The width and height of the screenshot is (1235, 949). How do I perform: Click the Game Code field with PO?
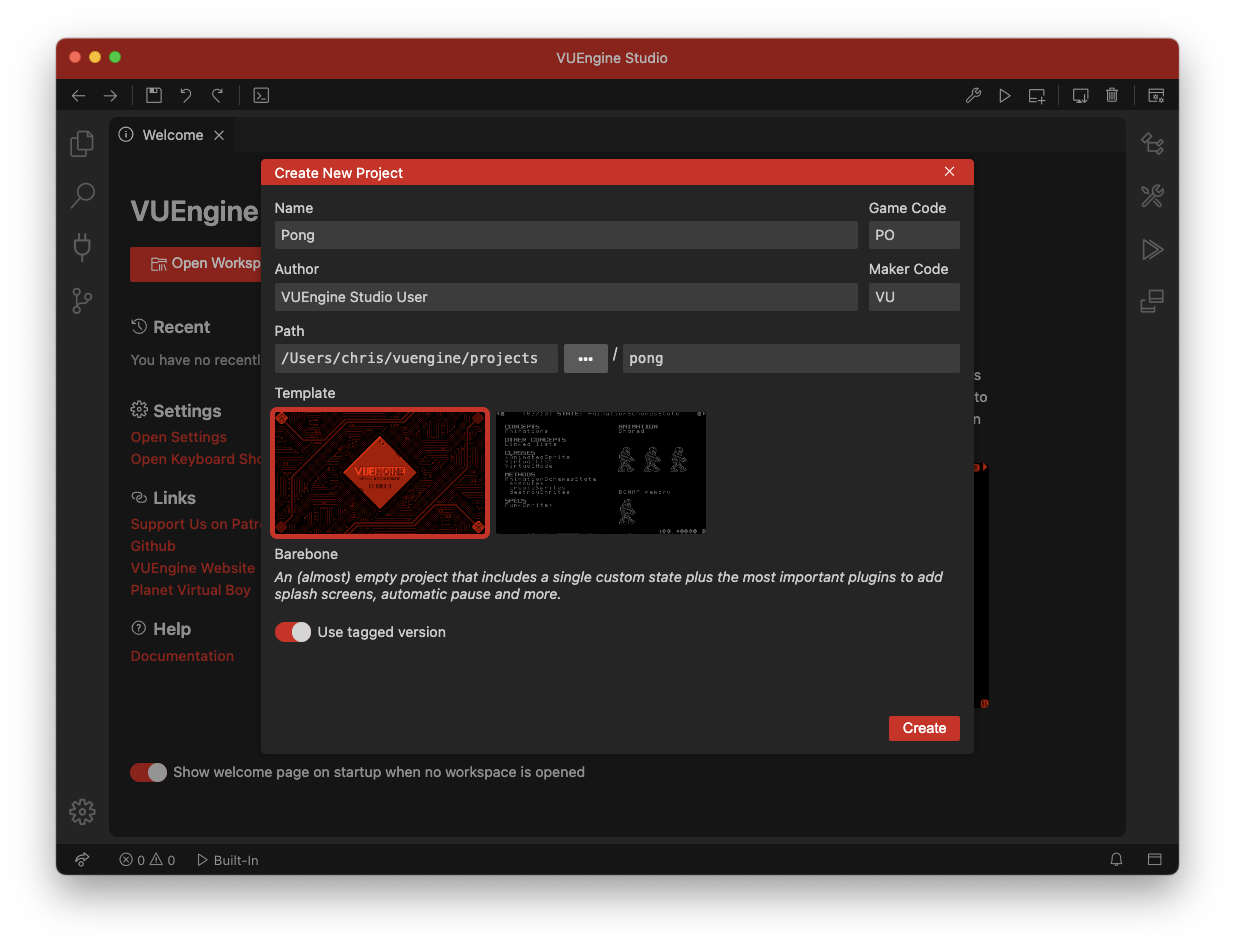point(914,235)
